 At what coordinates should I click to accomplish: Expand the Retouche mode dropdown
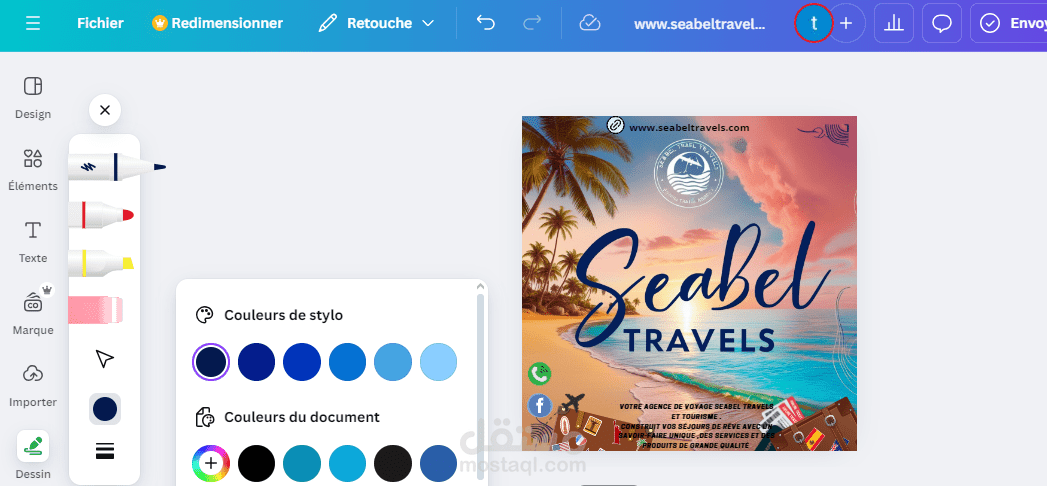377,23
